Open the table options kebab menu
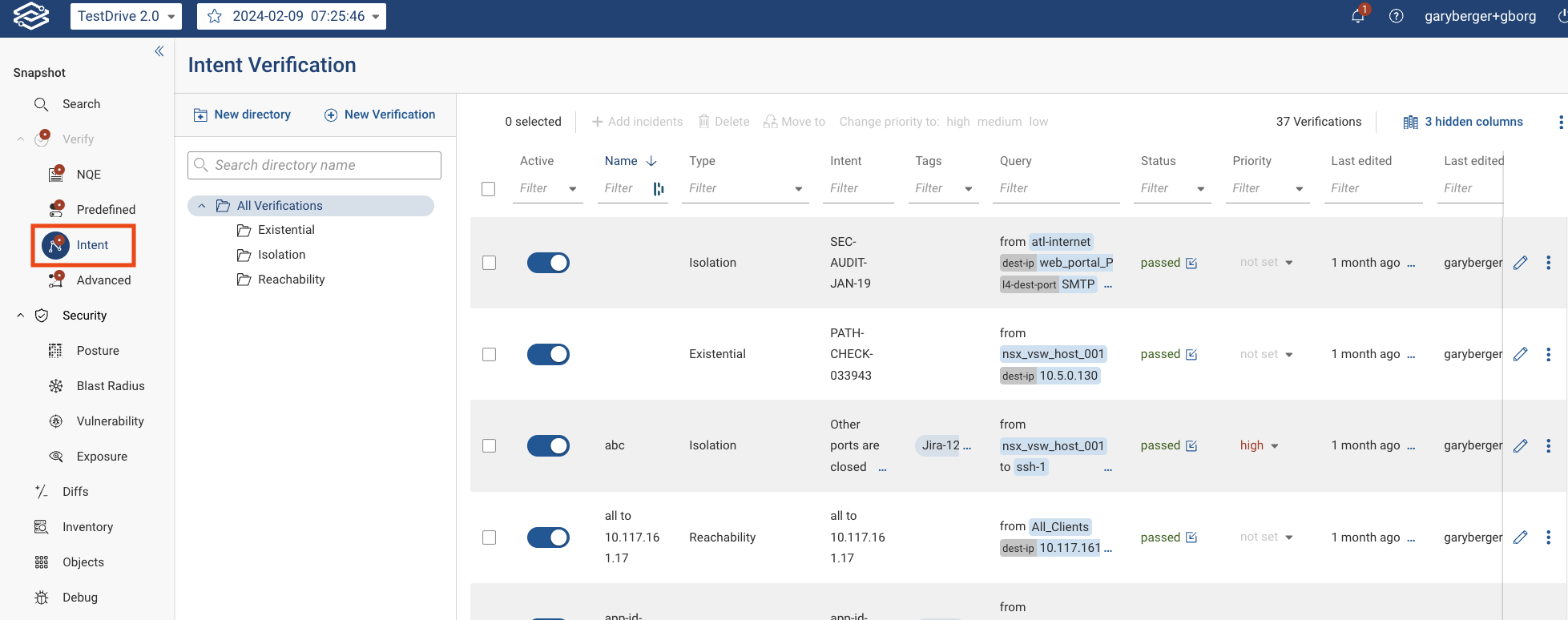Viewport: 1568px width, 620px height. (x=1559, y=122)
